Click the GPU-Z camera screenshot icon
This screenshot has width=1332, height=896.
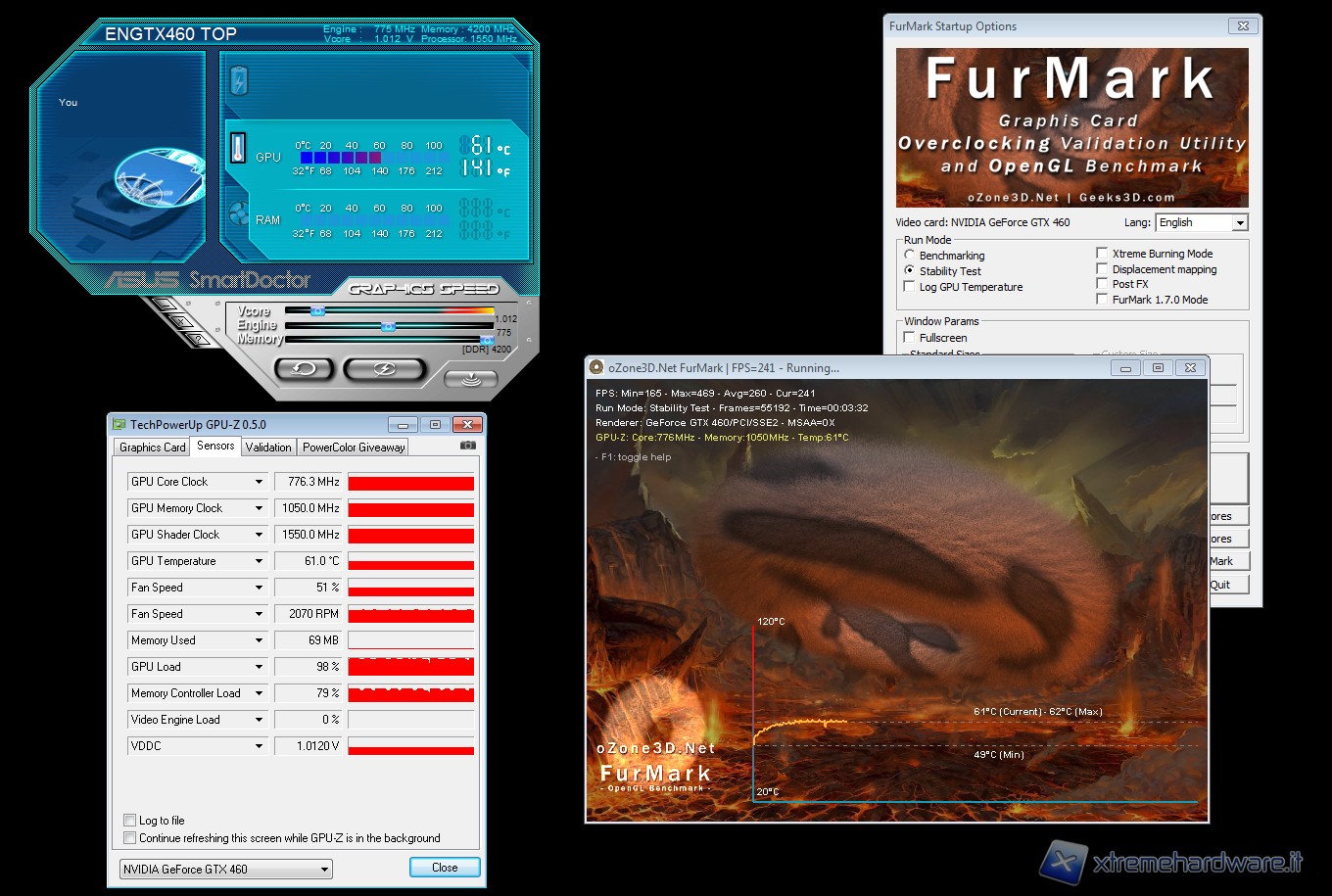[468, 446]
